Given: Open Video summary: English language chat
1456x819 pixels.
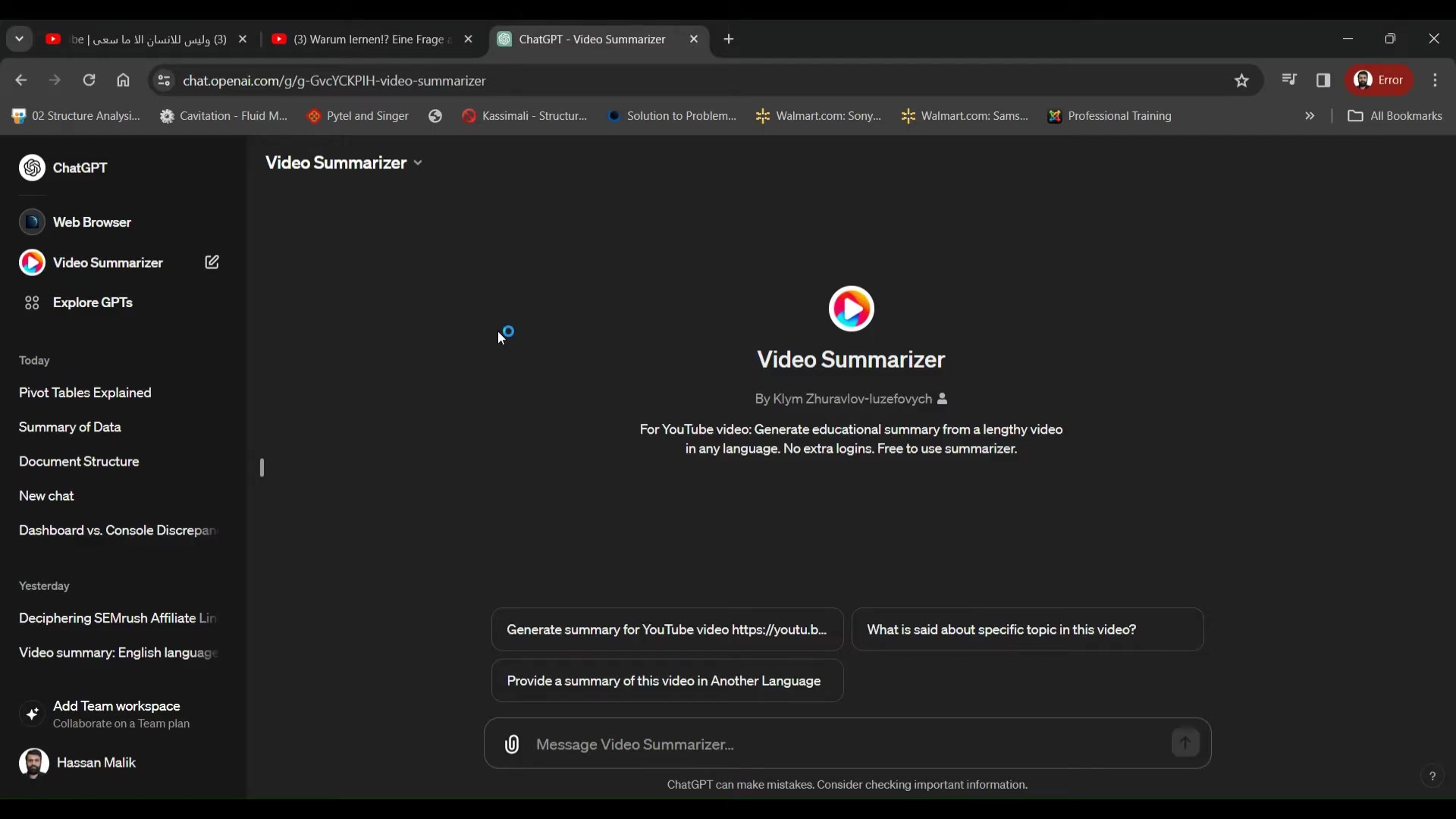Looking at the screenshot, I should pyautogui.click(x=118, y=652).
